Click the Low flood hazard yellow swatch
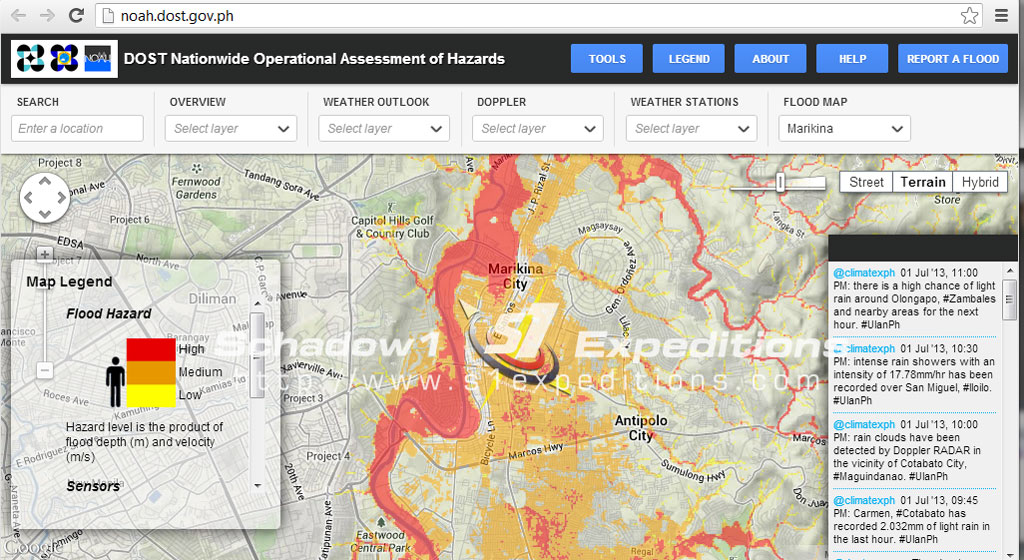The width and height of the screenshot is (1024, 560). (151, 396)
